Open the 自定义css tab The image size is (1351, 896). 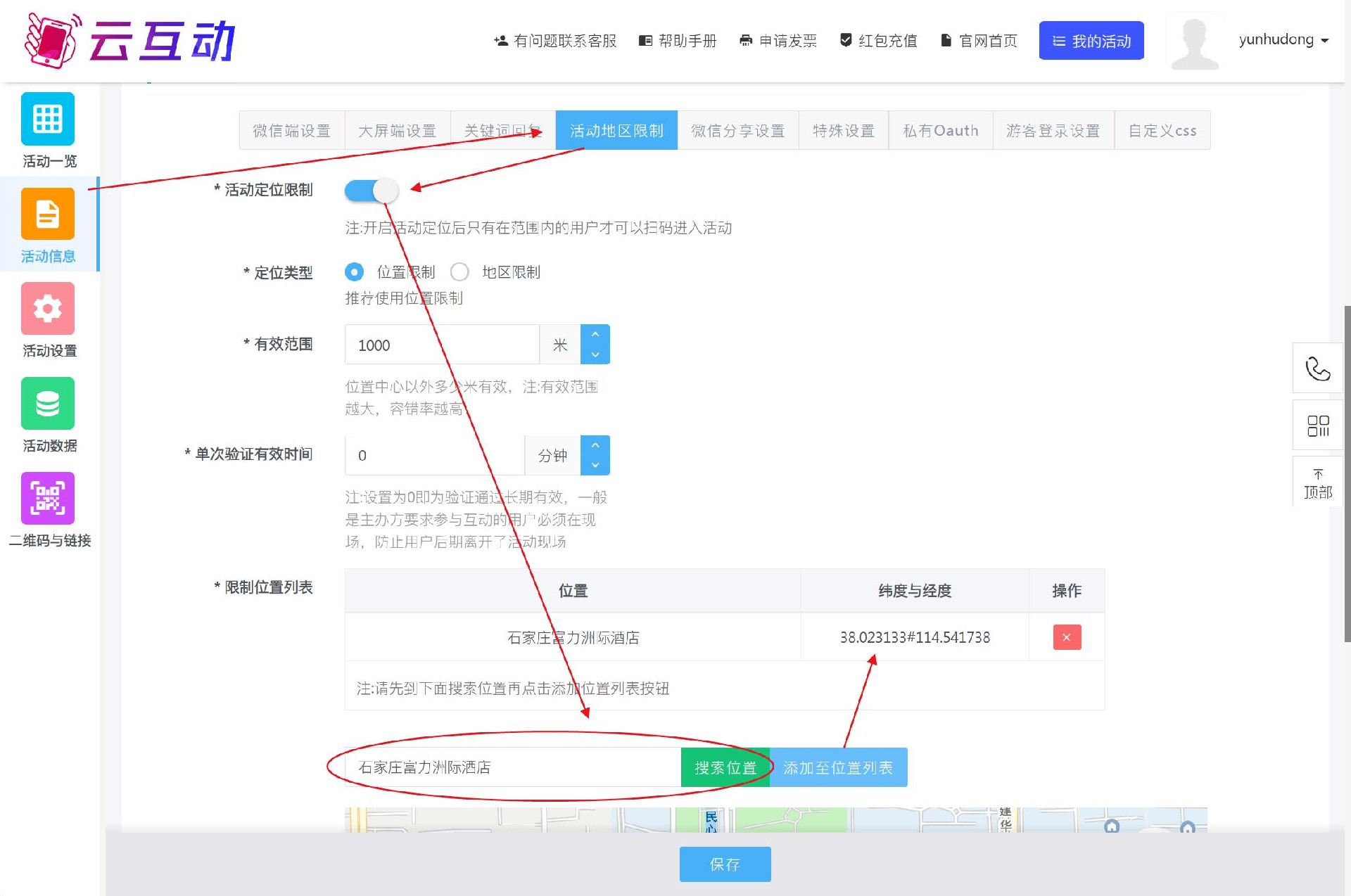[x=1162, y=130]
